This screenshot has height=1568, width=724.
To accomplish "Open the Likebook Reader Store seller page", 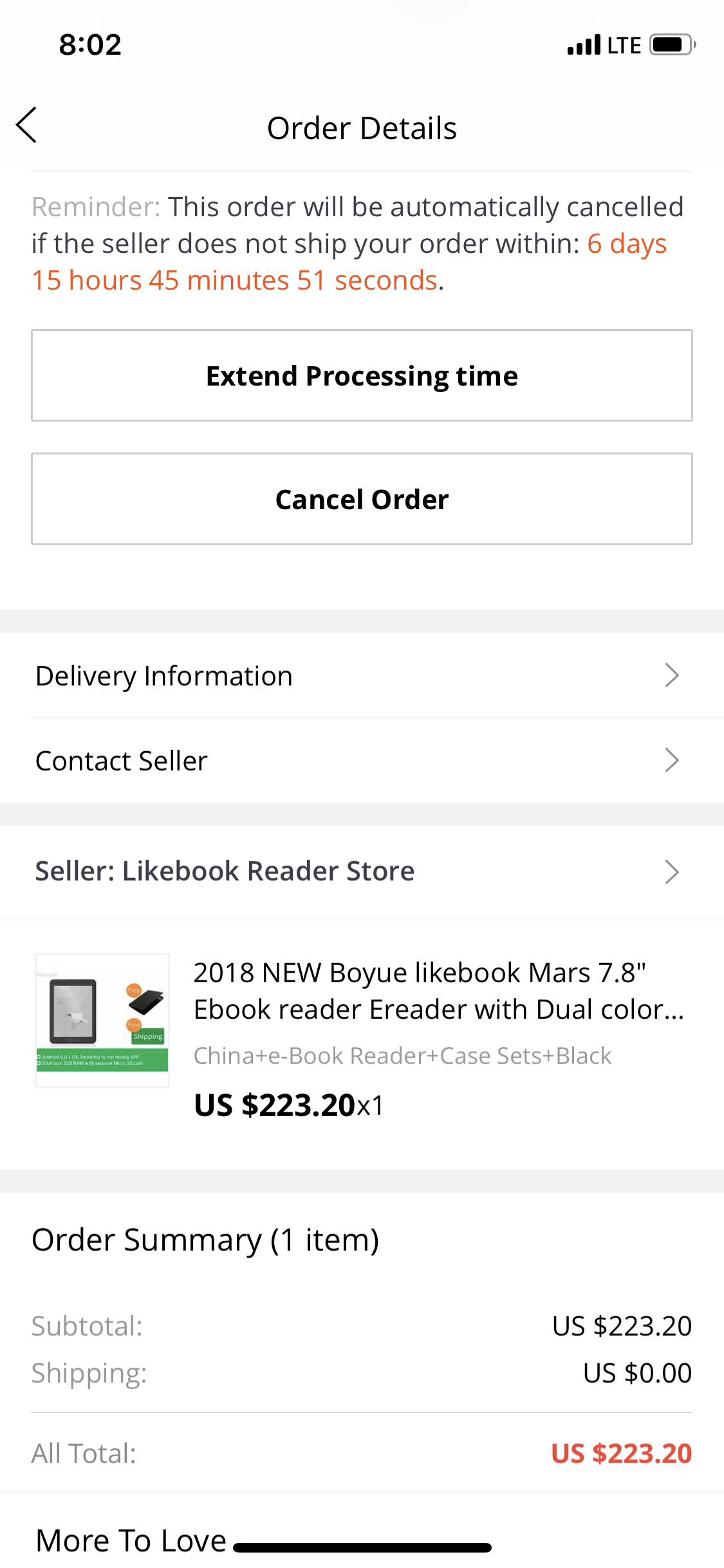I will (225, 872).
